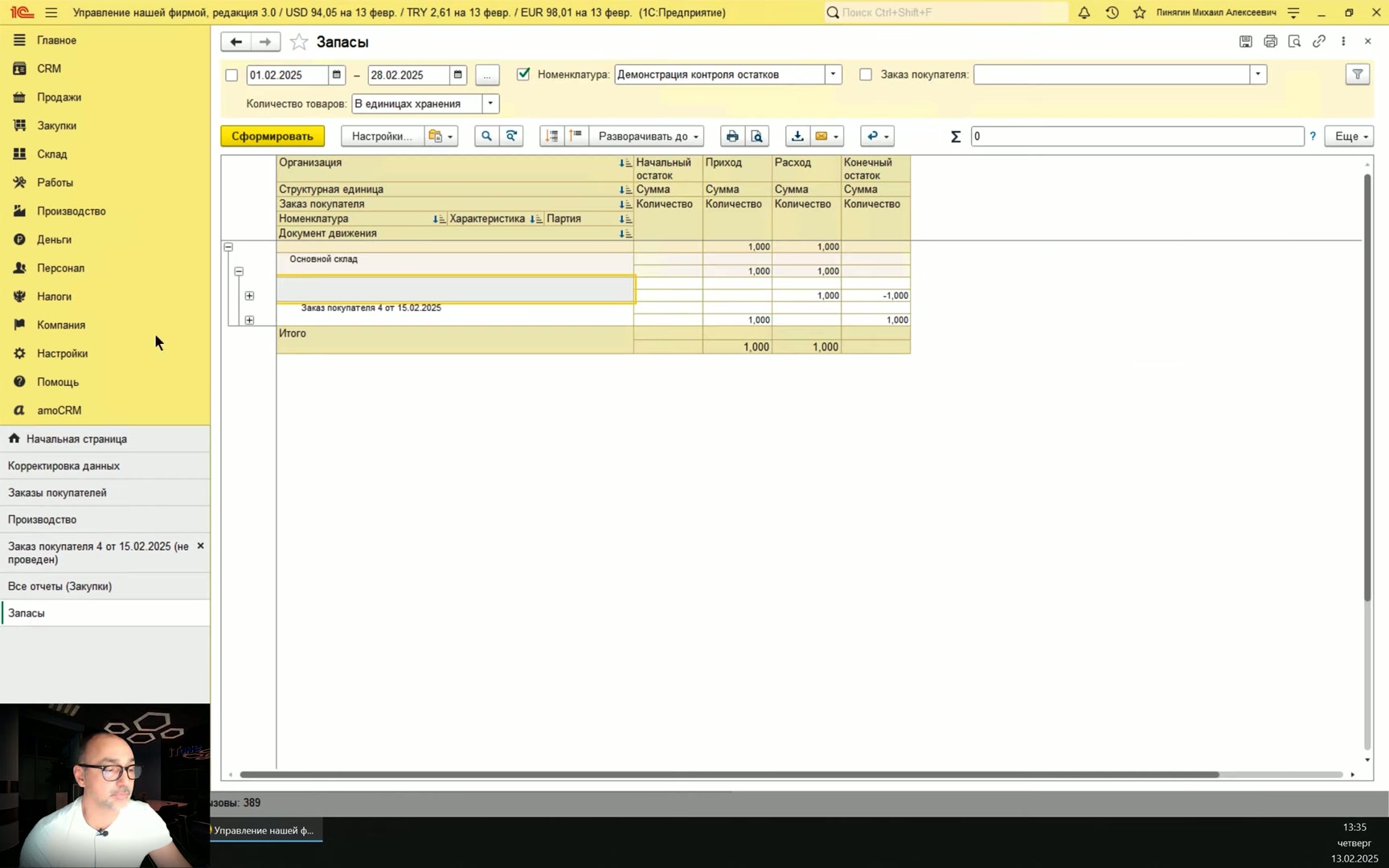Image resolution: width=1389 pixels, height=868 pixels.
Task: Click the Сформировать button
Action: [272, 137]
